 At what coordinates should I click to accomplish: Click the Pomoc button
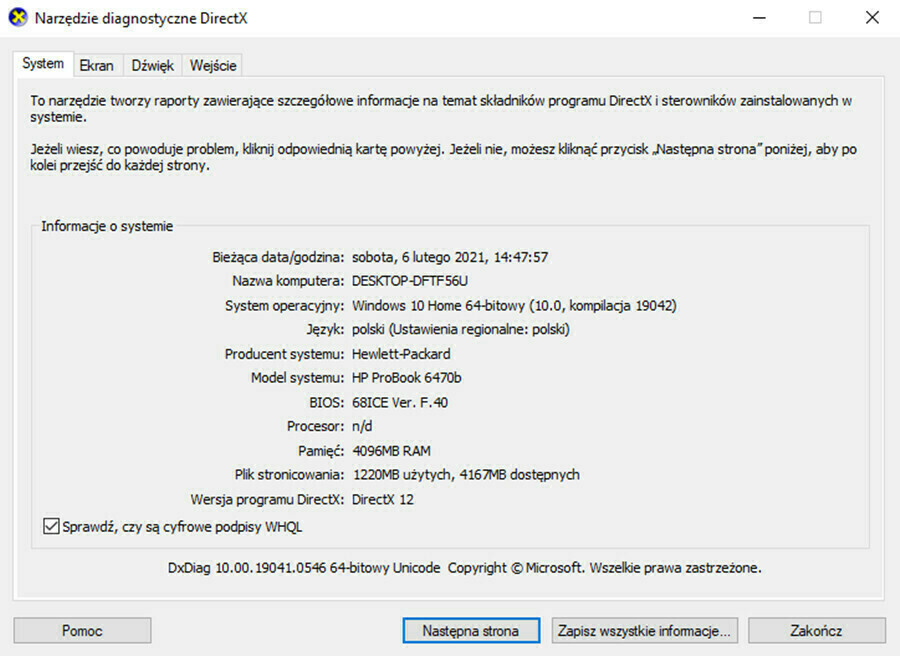click(x=82, y=631)
